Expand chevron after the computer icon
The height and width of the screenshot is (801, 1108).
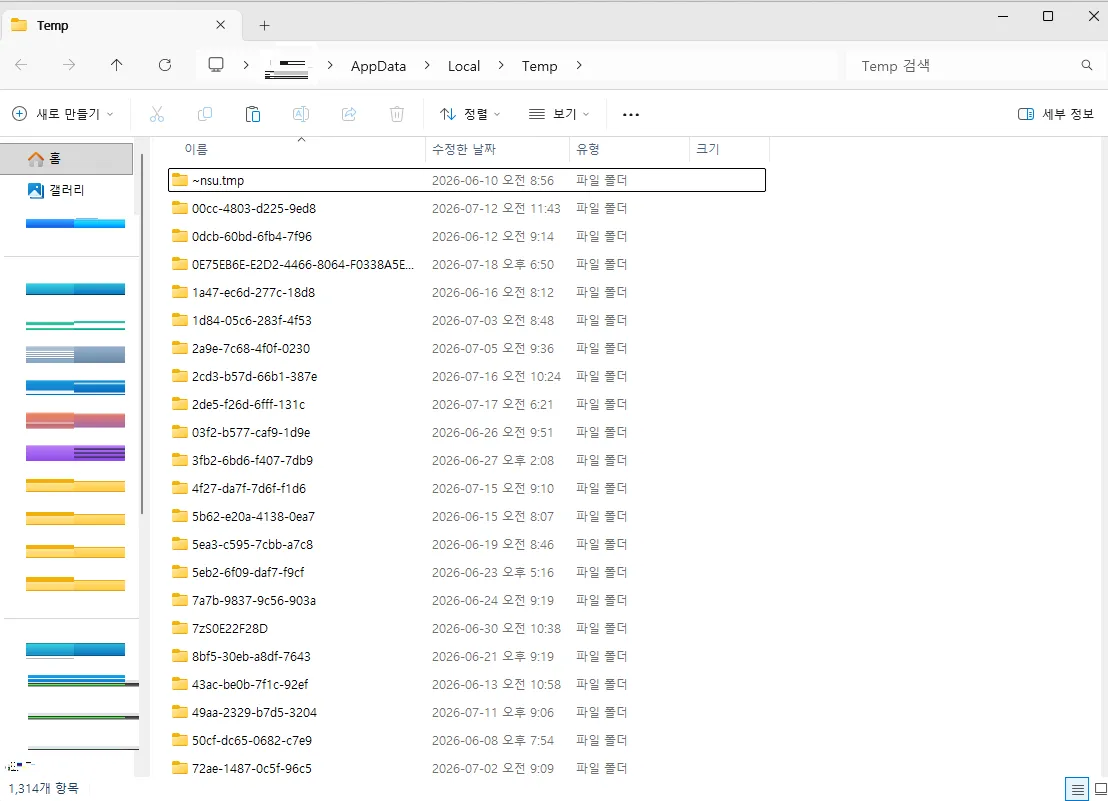click(245, 65)
